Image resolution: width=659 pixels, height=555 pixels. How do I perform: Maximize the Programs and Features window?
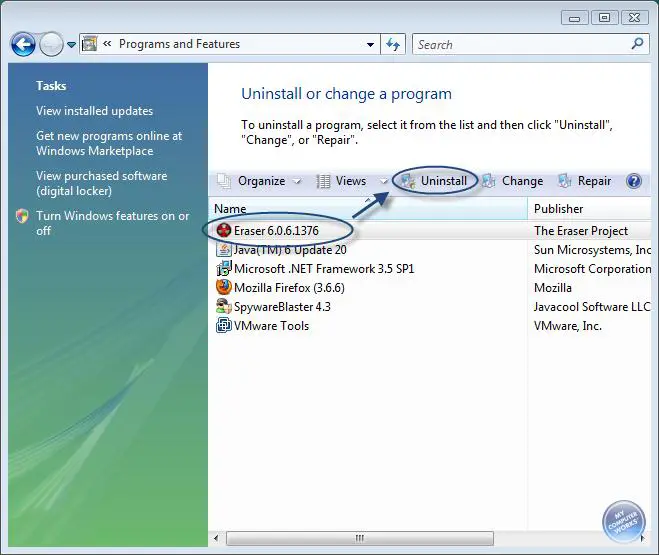click(604, 18)
